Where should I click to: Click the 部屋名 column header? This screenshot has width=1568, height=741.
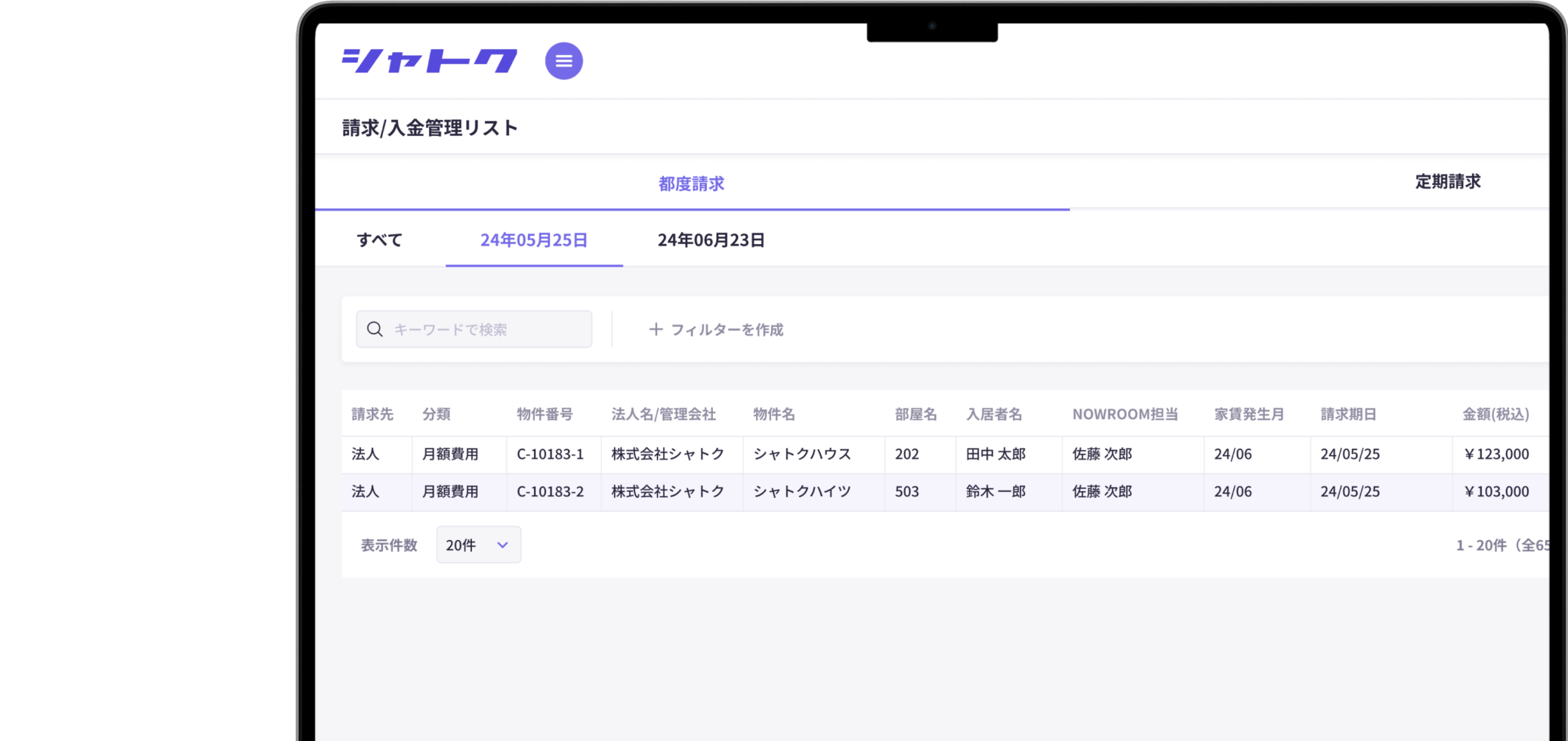tap(916, 414)
